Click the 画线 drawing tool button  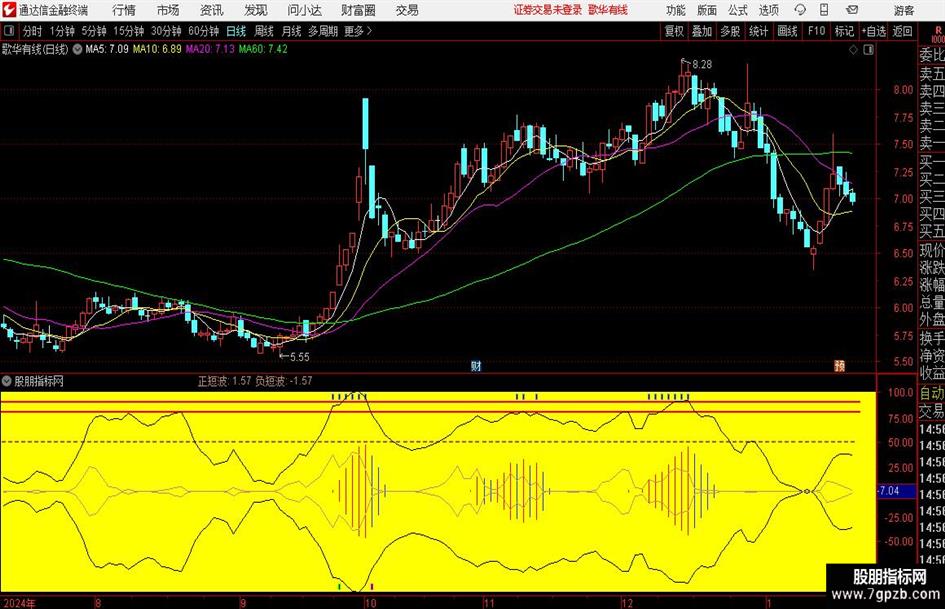[x=787, y=31]
